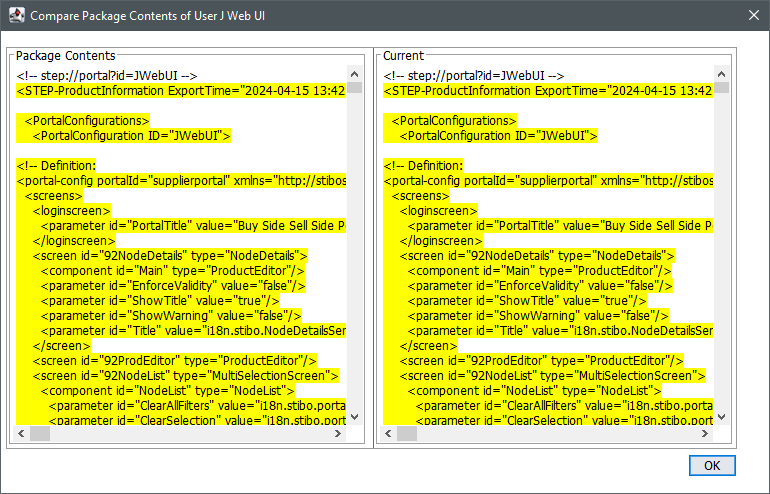Image resolution: width=770 pixels, height=494 pixels.
Task: Click scroll up arrow in Package Contents pane
Action: click(x=354, y=73)
